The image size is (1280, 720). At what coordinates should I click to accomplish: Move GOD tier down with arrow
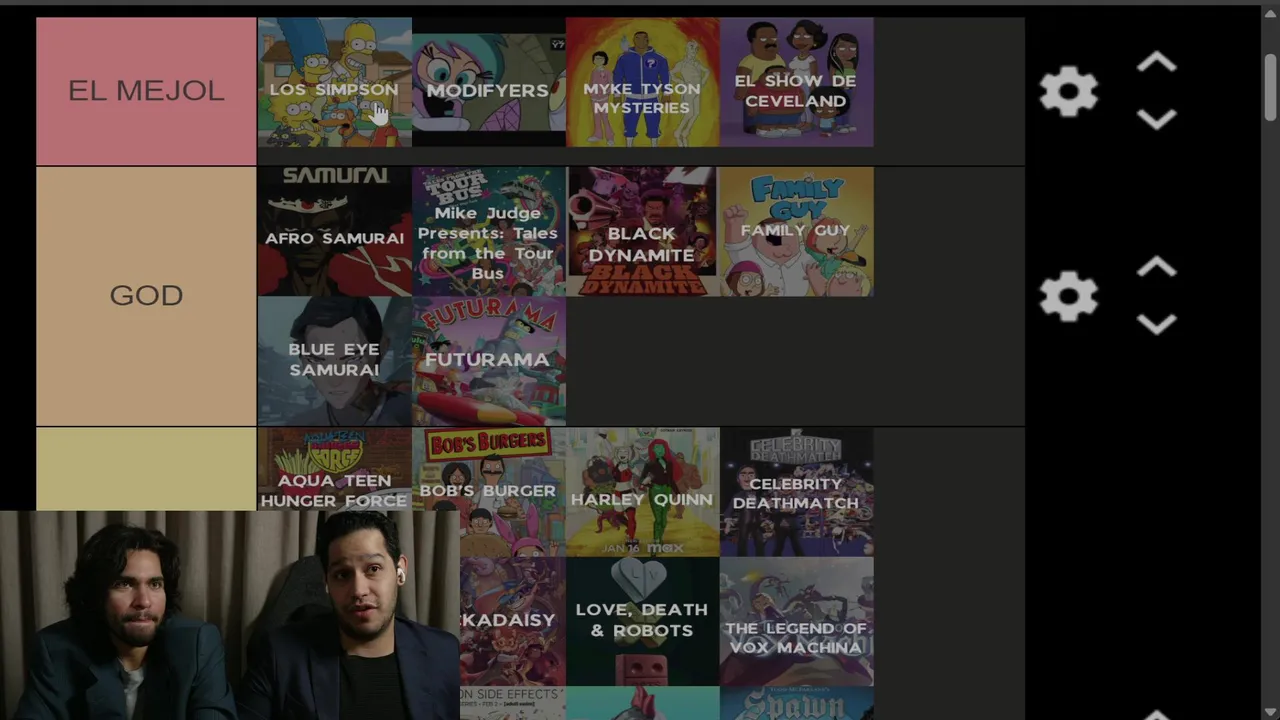[1157, 324]
